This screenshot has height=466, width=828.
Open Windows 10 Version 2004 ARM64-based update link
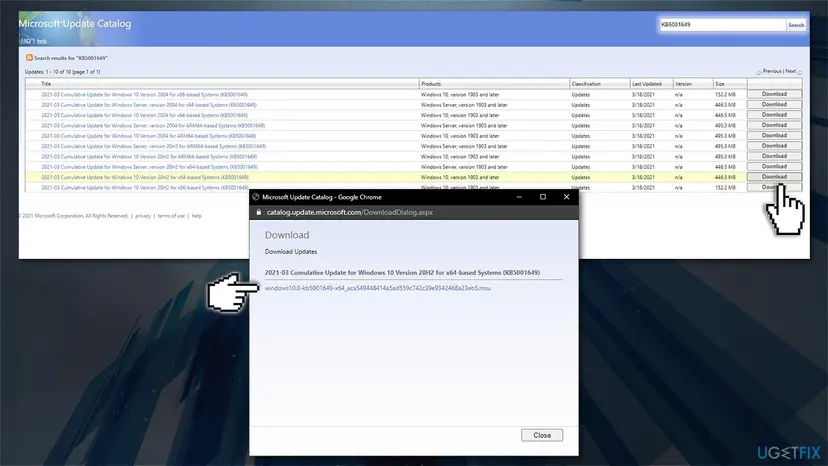tap(148, 136)
